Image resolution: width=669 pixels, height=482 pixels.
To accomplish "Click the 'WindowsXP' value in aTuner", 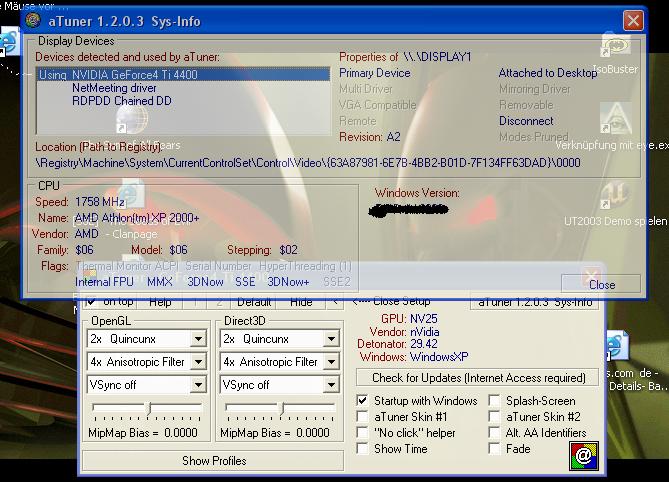I will [439, 357].
